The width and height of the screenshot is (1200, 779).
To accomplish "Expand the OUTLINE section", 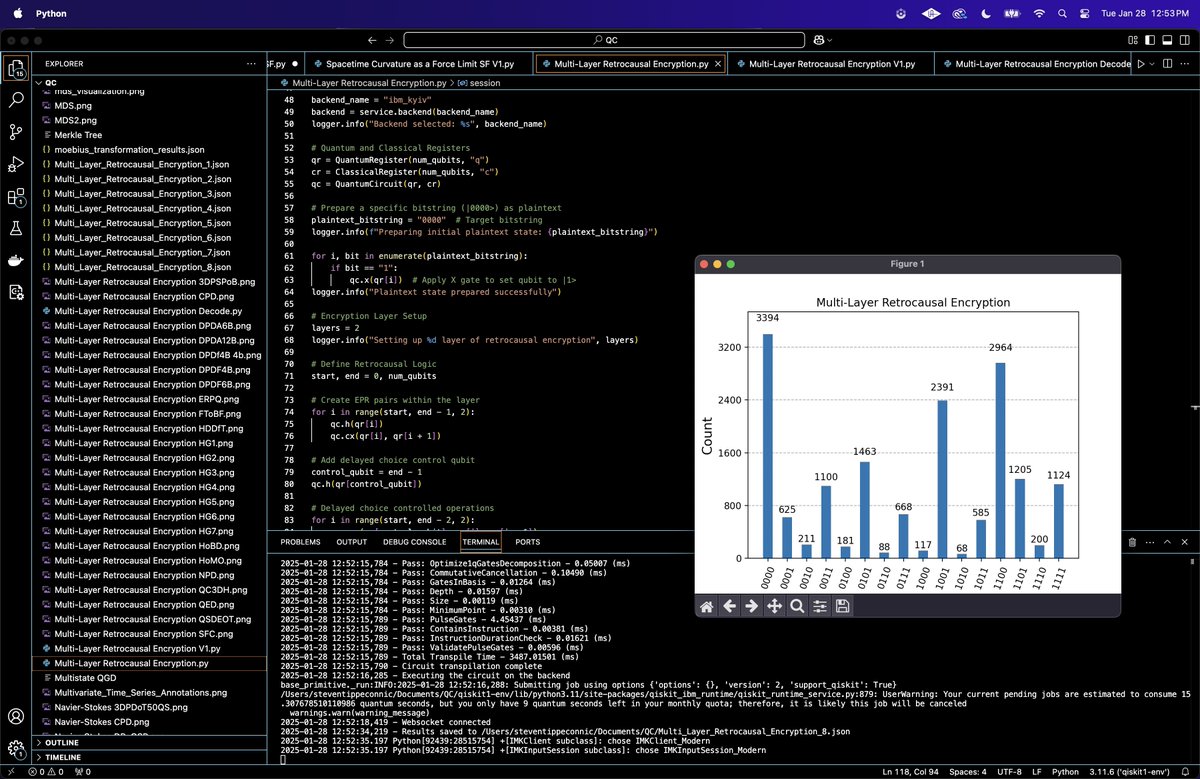I will point(63,742).
